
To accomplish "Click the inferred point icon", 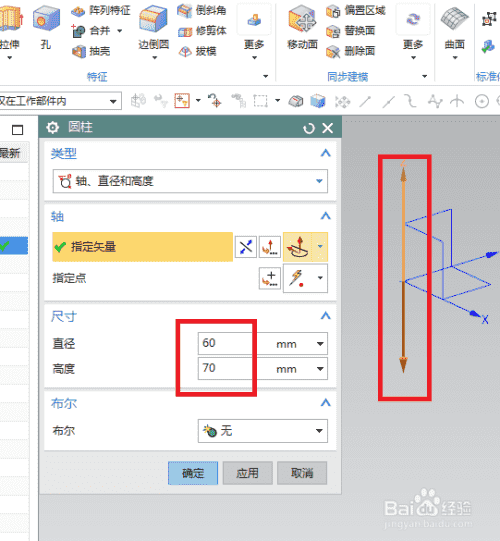I will [297, 278].
